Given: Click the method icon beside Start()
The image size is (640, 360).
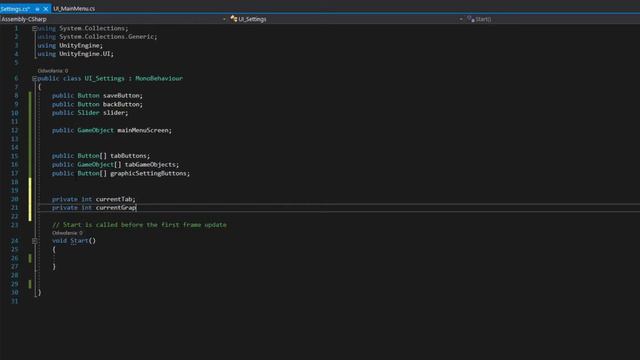Looking at the screenshot, I should [471, 19].
